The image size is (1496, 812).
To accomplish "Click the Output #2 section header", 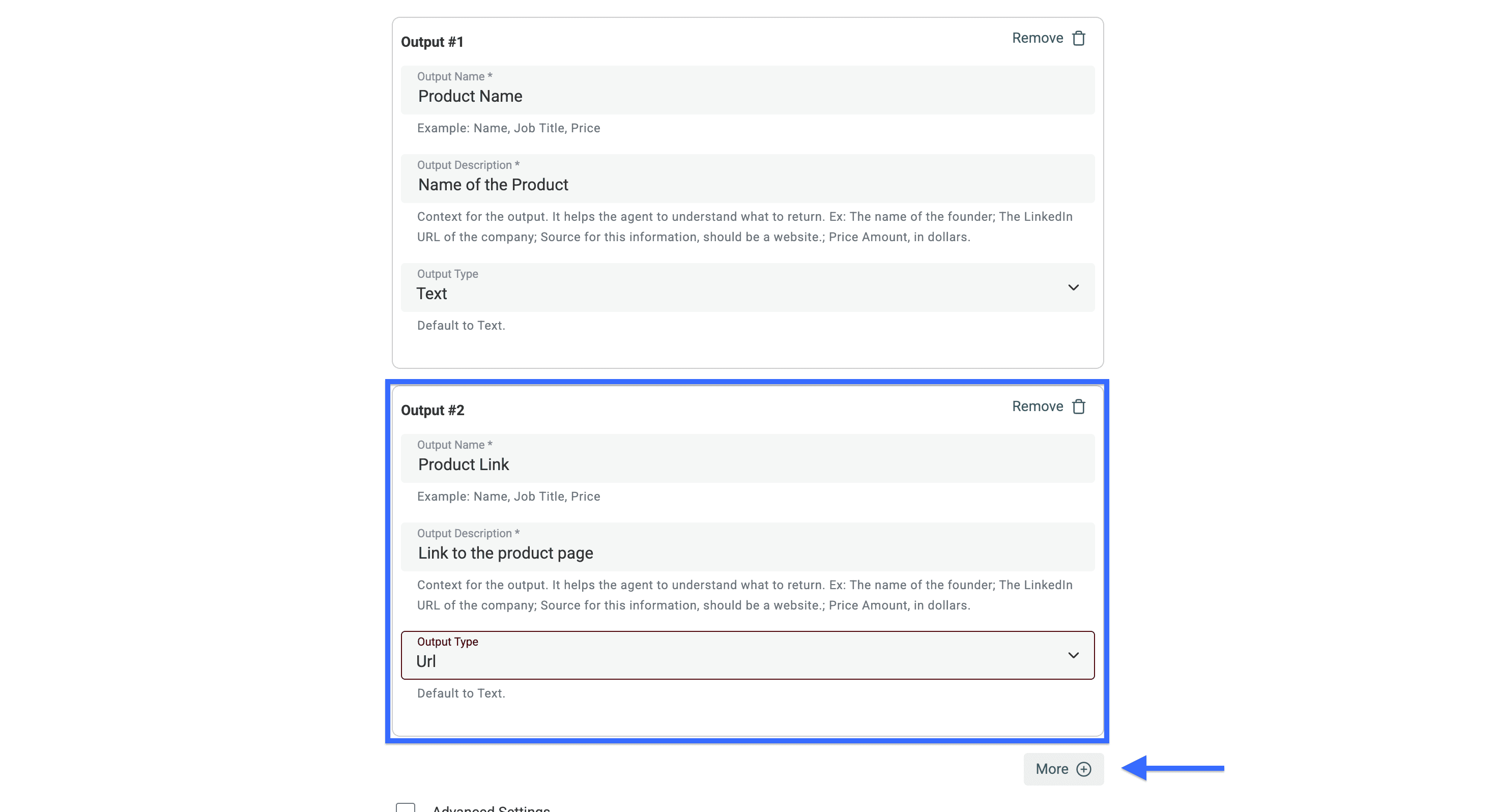I will pyautogui.click(x=433, y=410).
